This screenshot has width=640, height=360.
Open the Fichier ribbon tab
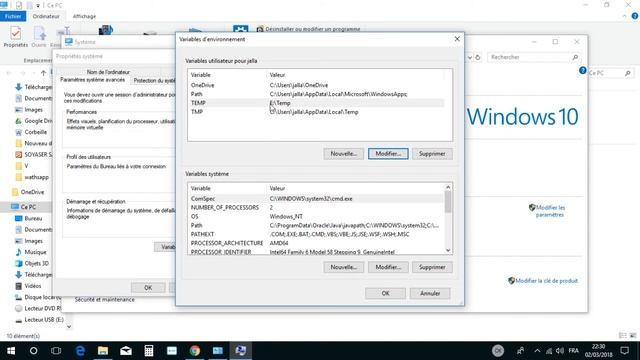pyautogui.click(x=13, y=16)
